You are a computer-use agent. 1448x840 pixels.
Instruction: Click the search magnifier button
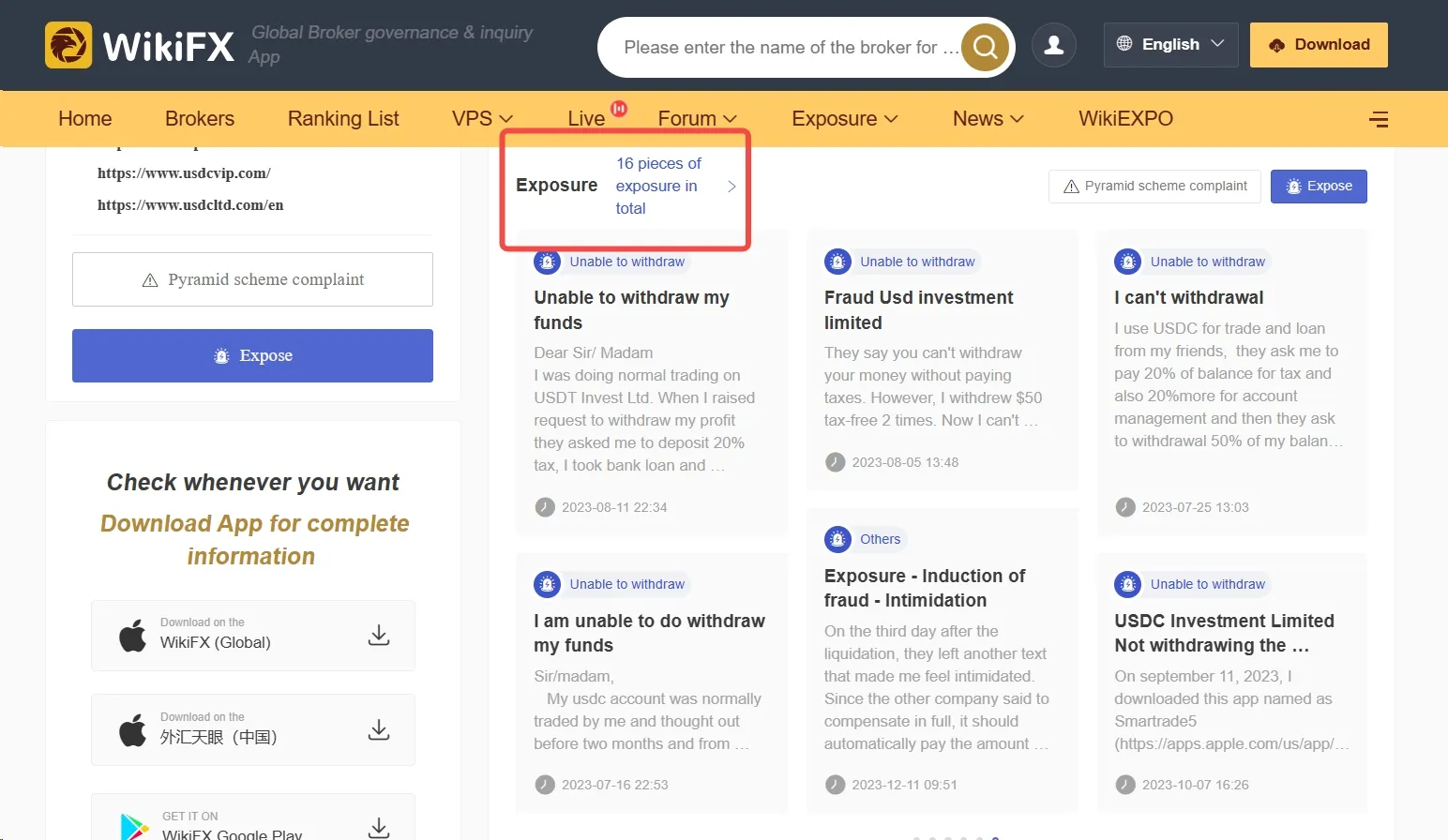pyautogui.click(x=985, y=47)
